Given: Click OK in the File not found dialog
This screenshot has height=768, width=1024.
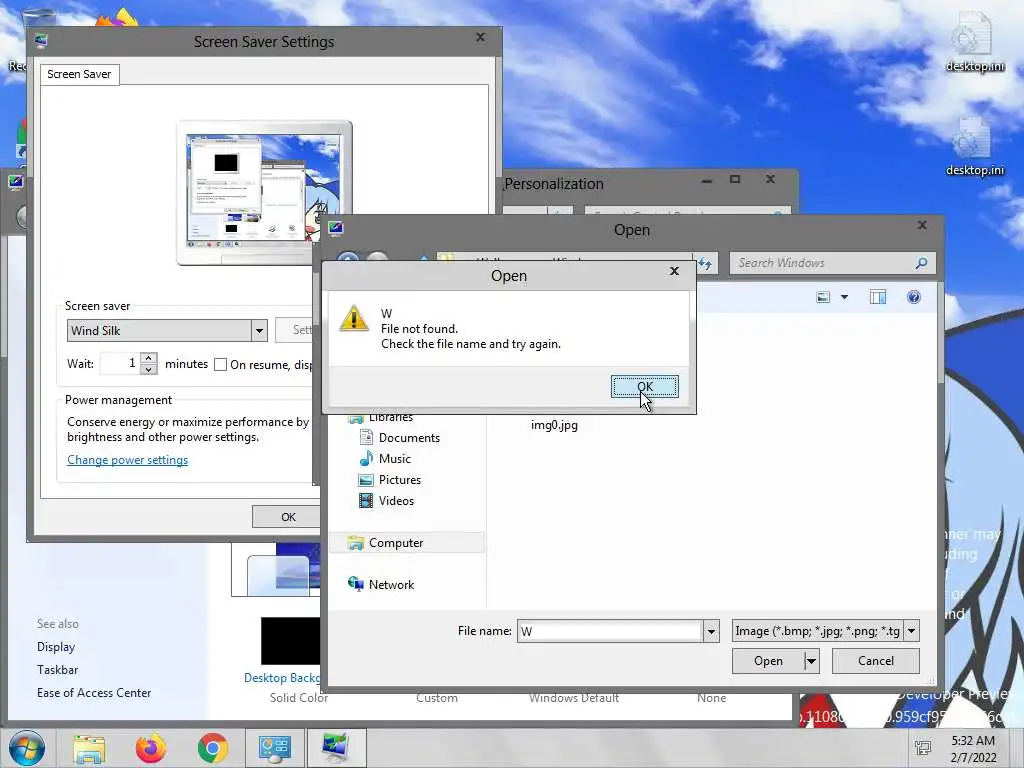Looking at the screenshot, I should click(645, 387).
